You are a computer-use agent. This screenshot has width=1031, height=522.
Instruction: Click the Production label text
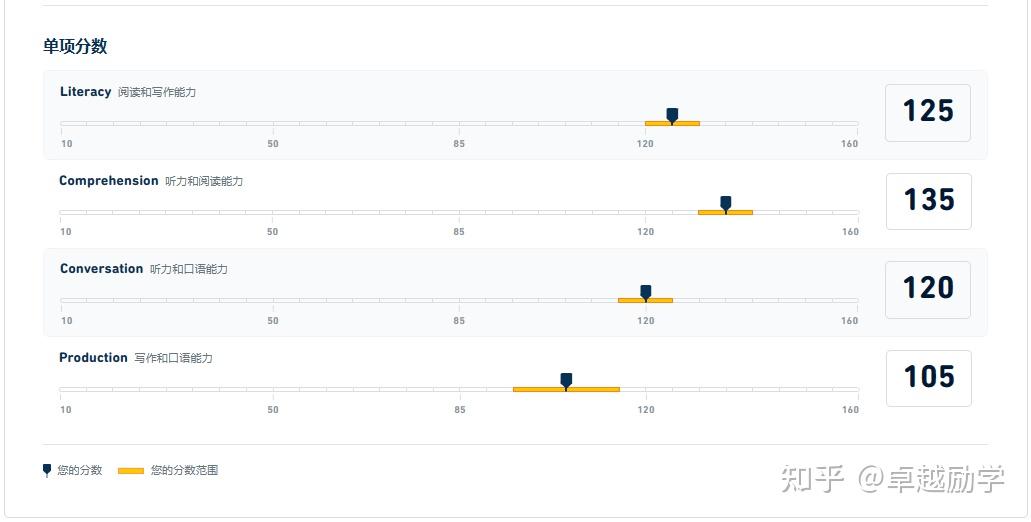93,358
